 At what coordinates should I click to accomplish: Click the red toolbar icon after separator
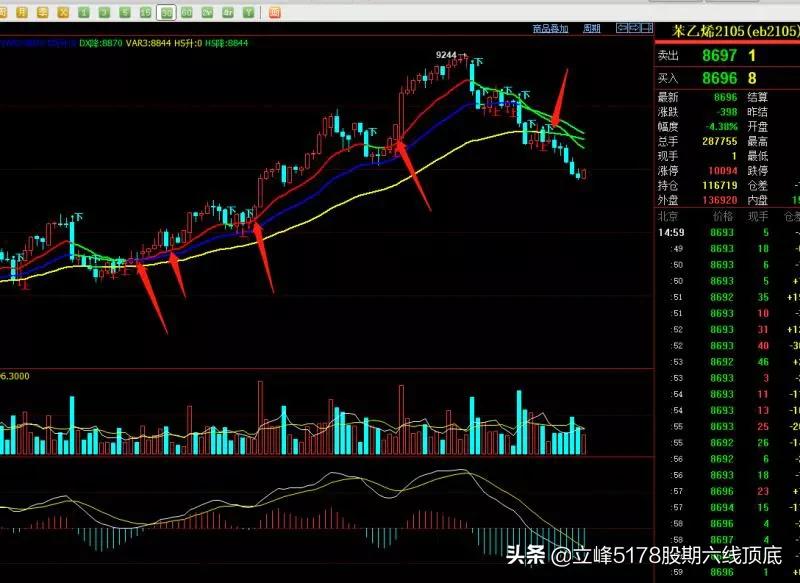[274, 12]
